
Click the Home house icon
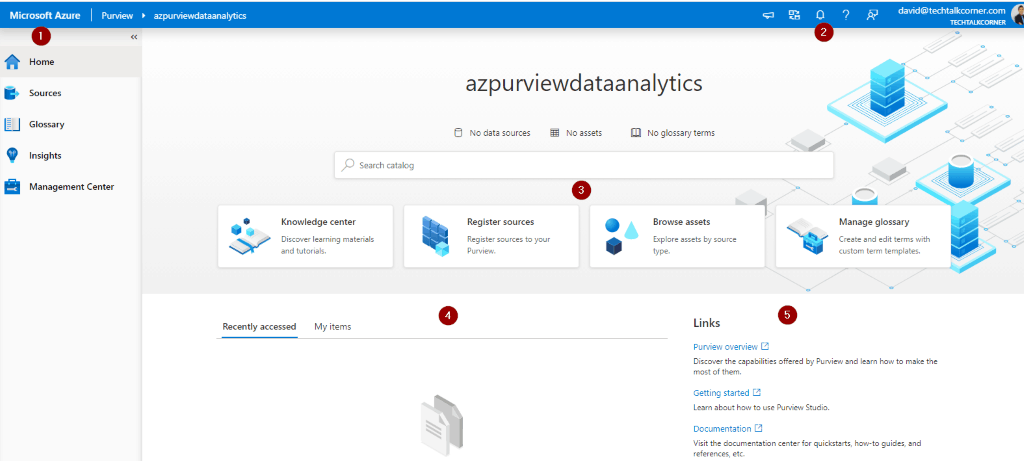click(12, 62)
